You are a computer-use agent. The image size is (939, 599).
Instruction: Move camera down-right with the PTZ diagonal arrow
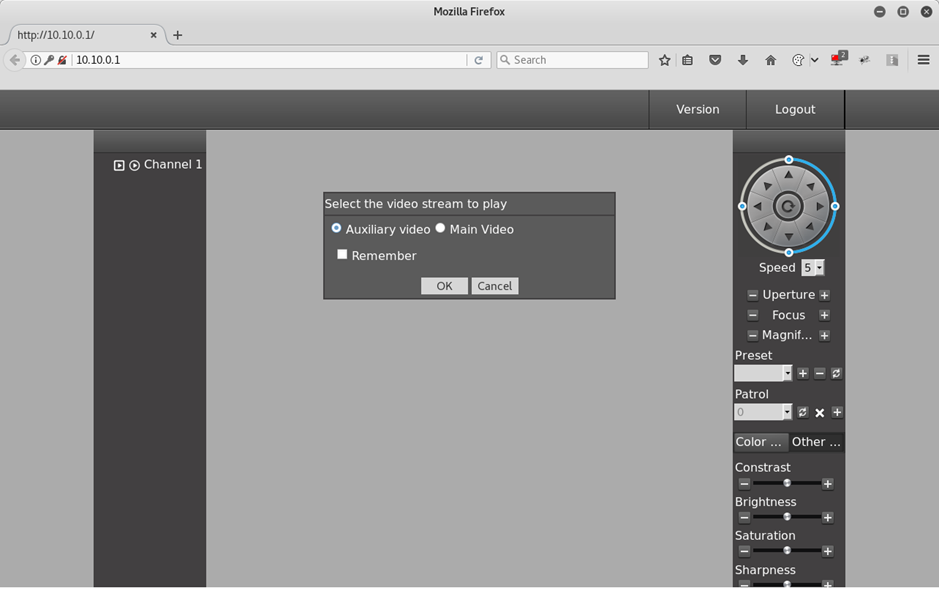[x=810, y=227]
